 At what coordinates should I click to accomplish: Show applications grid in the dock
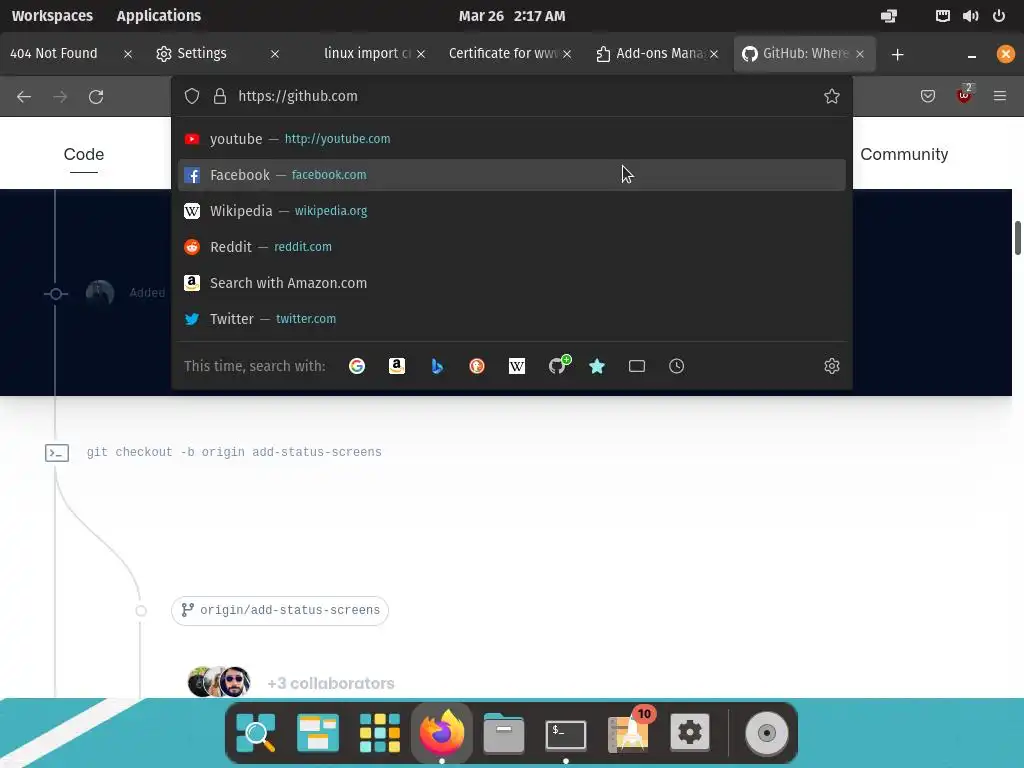click(379, 733)
